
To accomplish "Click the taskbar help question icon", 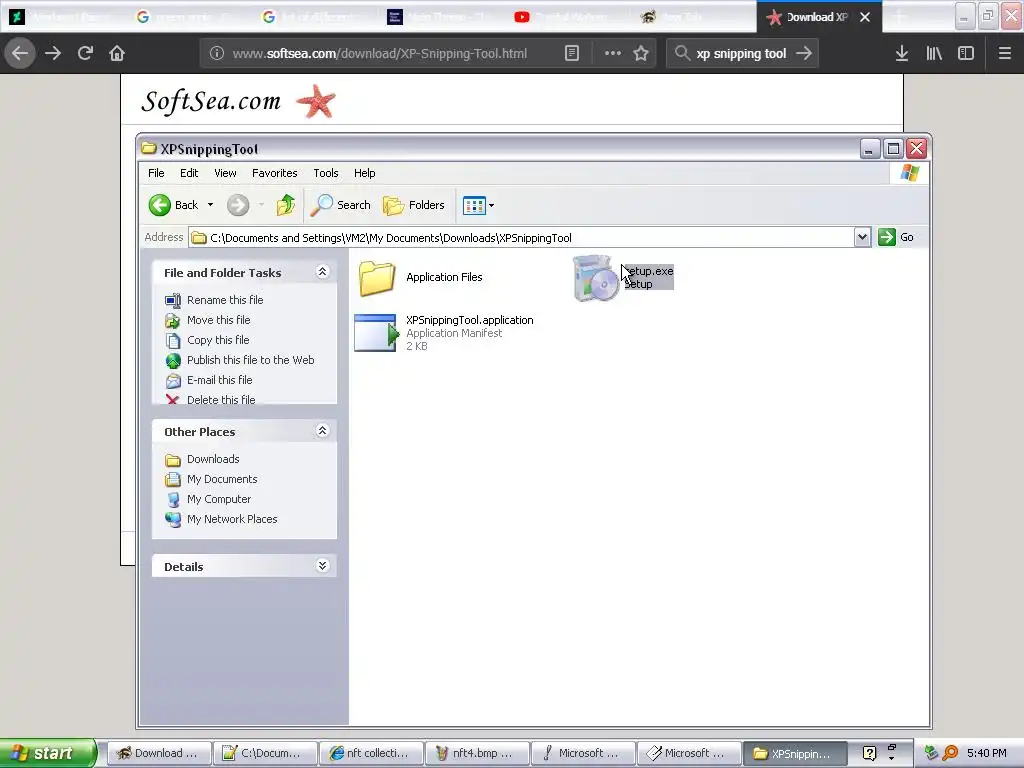I will (869, 753).
